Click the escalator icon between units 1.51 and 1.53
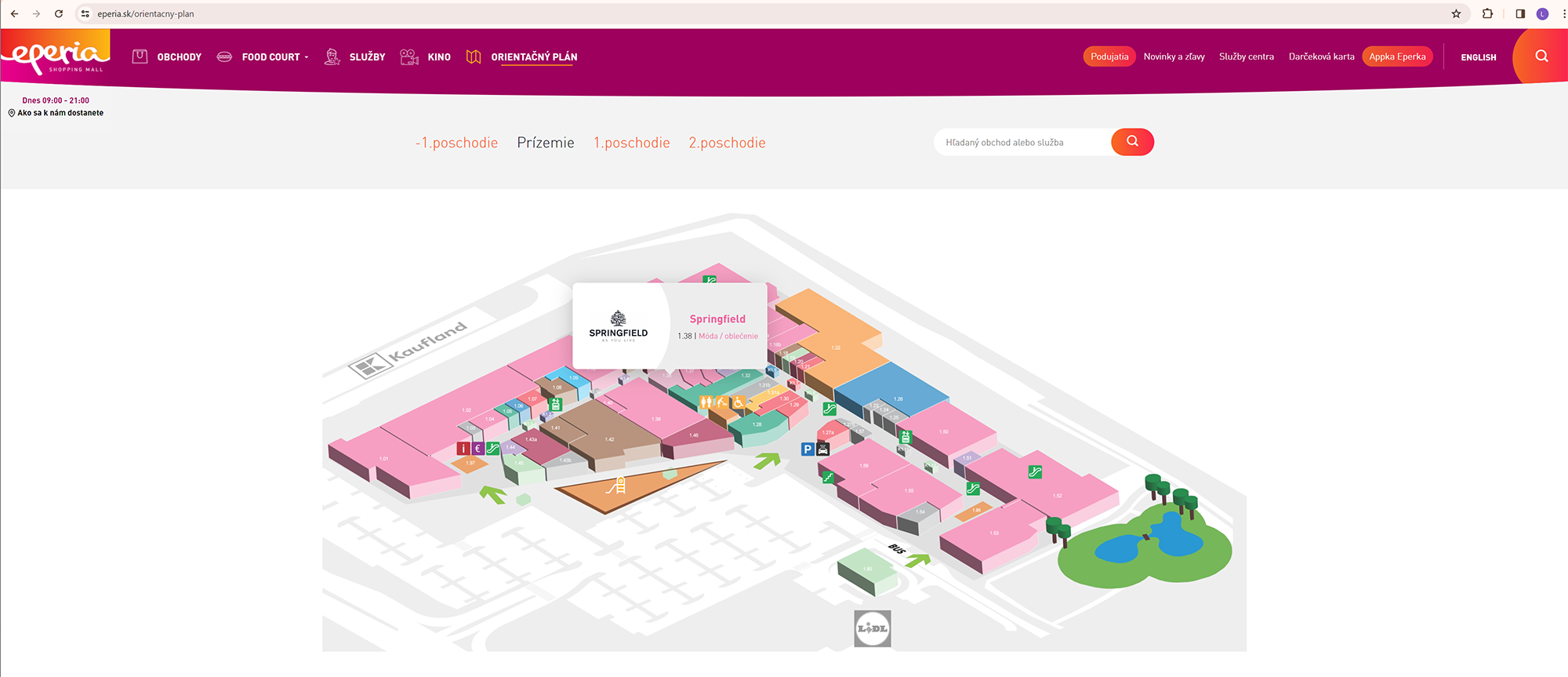 coord(973,488)
